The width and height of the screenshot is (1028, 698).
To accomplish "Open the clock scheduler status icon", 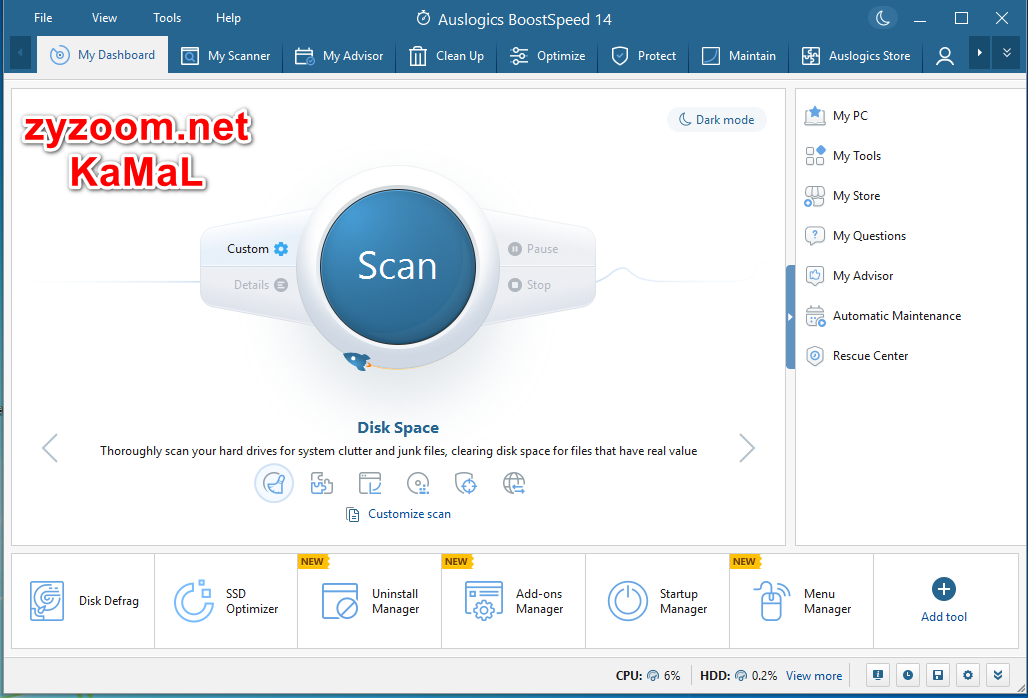I will [x=907, y=675].
